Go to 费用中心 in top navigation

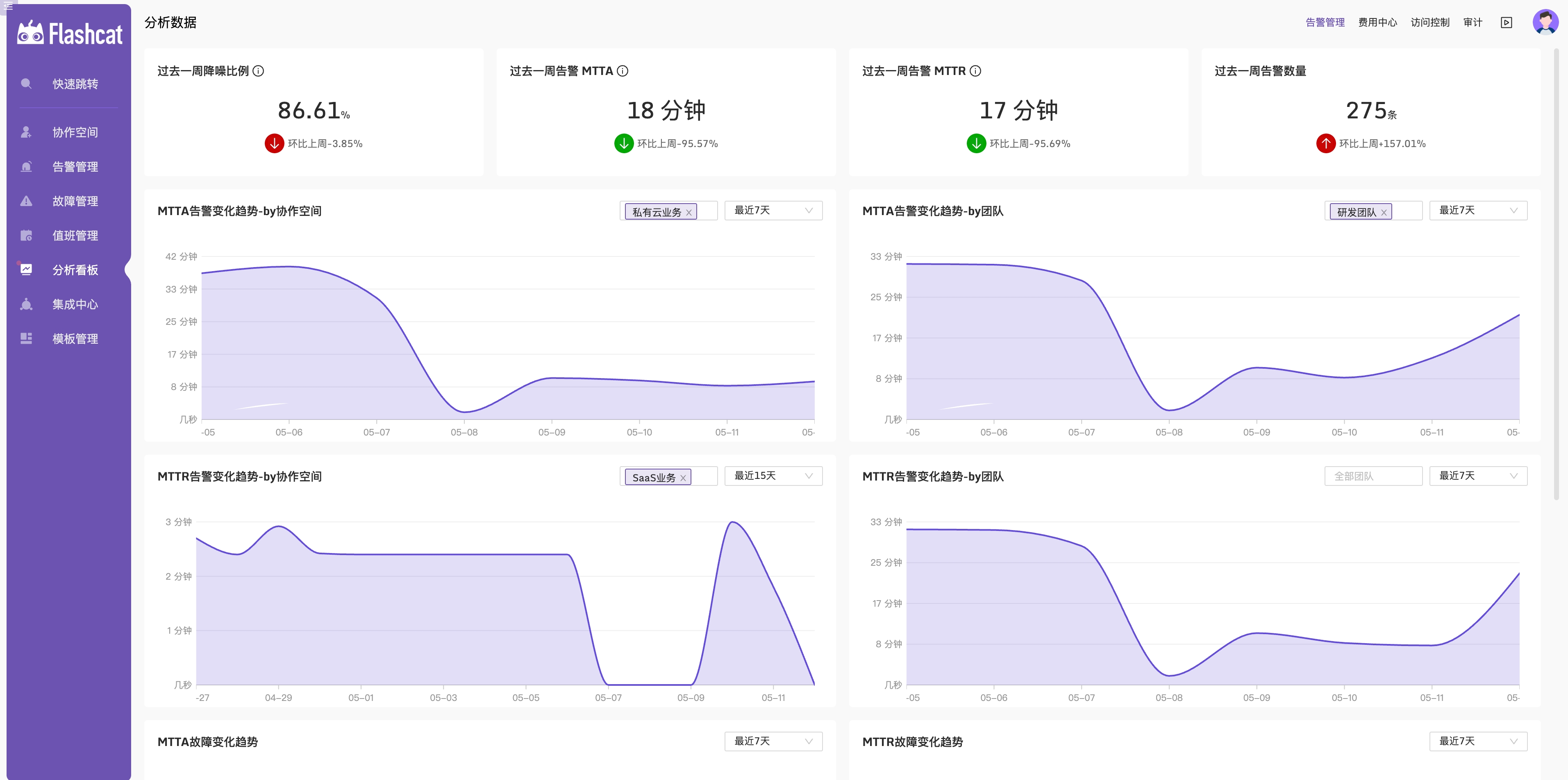pos(1377,23)
